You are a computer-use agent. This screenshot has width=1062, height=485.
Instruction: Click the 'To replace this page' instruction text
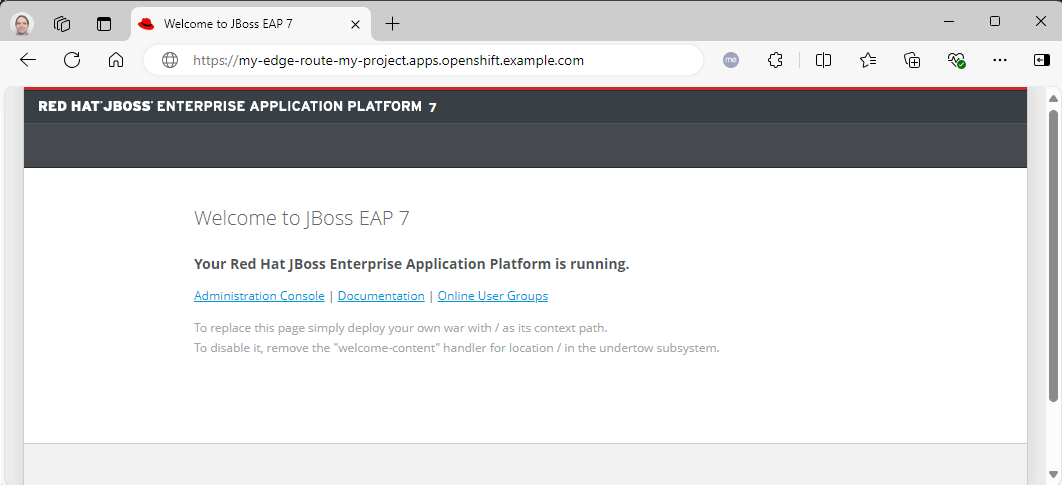click(x=401, y=328)
